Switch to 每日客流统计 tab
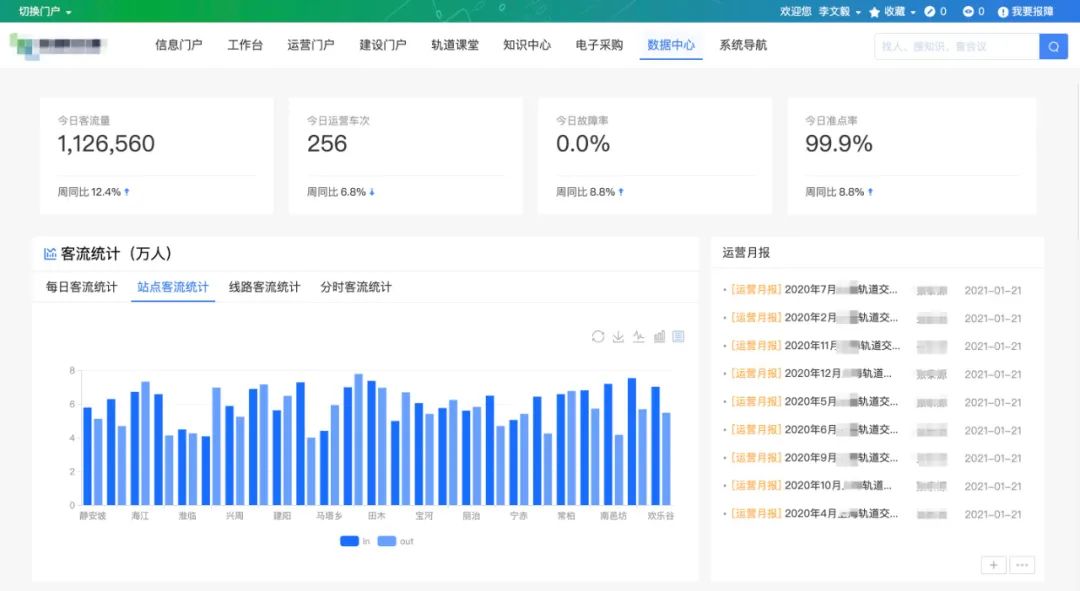Screen dimensions: 1080x591 point(81,287)
